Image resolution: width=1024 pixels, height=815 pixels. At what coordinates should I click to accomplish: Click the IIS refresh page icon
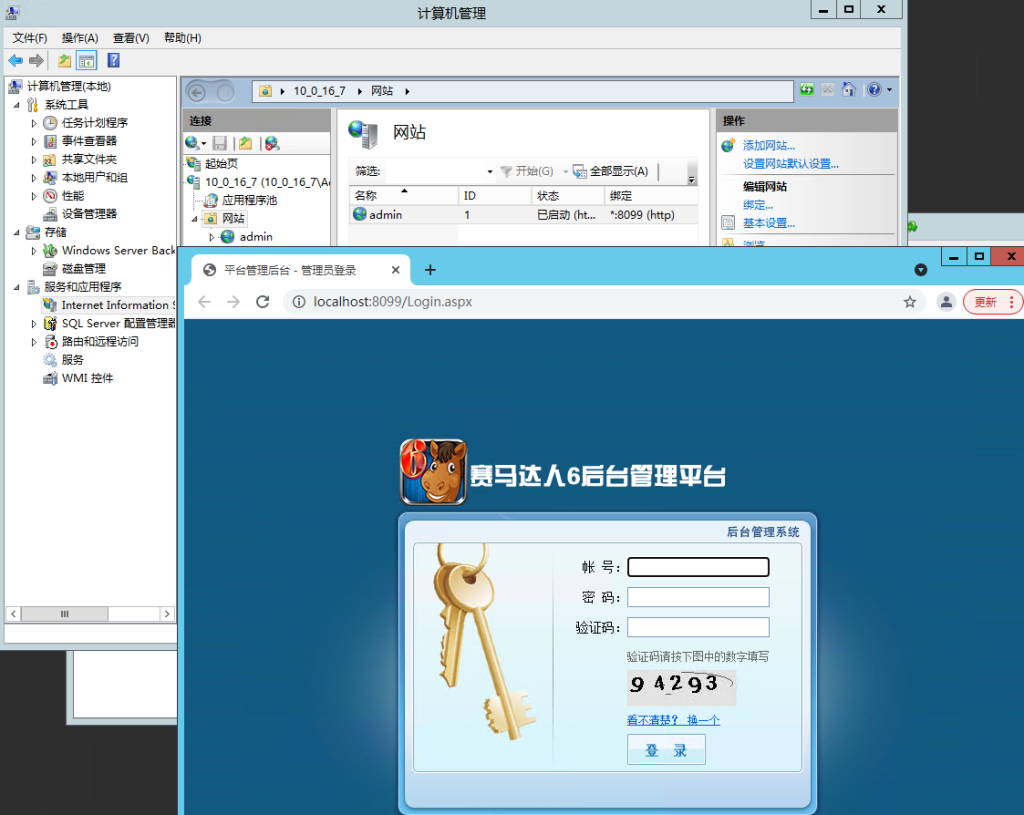tap(807, 90)
